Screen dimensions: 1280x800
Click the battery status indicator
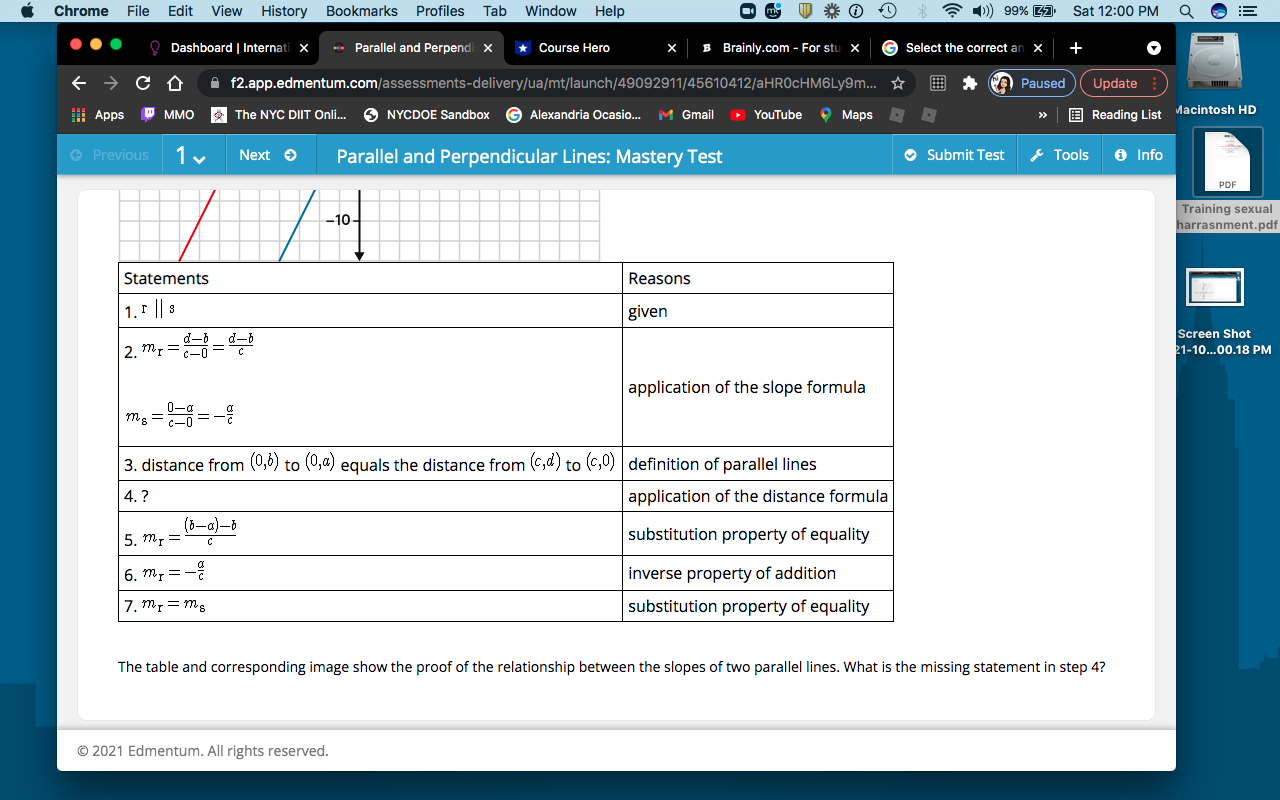(x=1031, y=11)
